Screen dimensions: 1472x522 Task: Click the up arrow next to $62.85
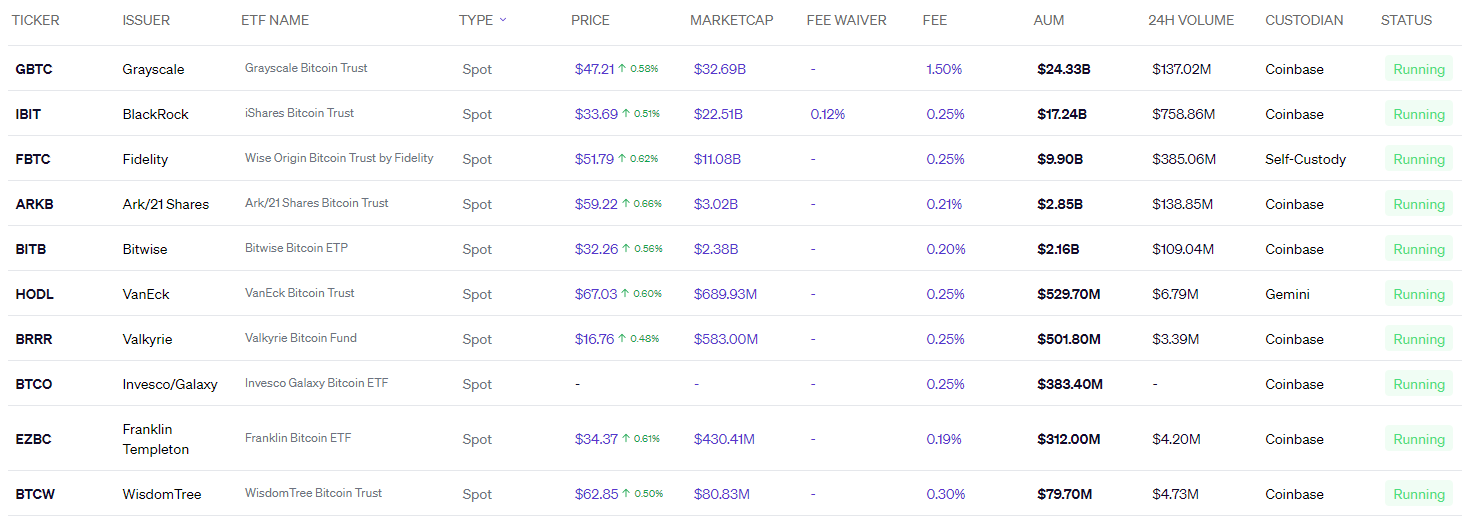pyautogui.click(x=626, y=494)
